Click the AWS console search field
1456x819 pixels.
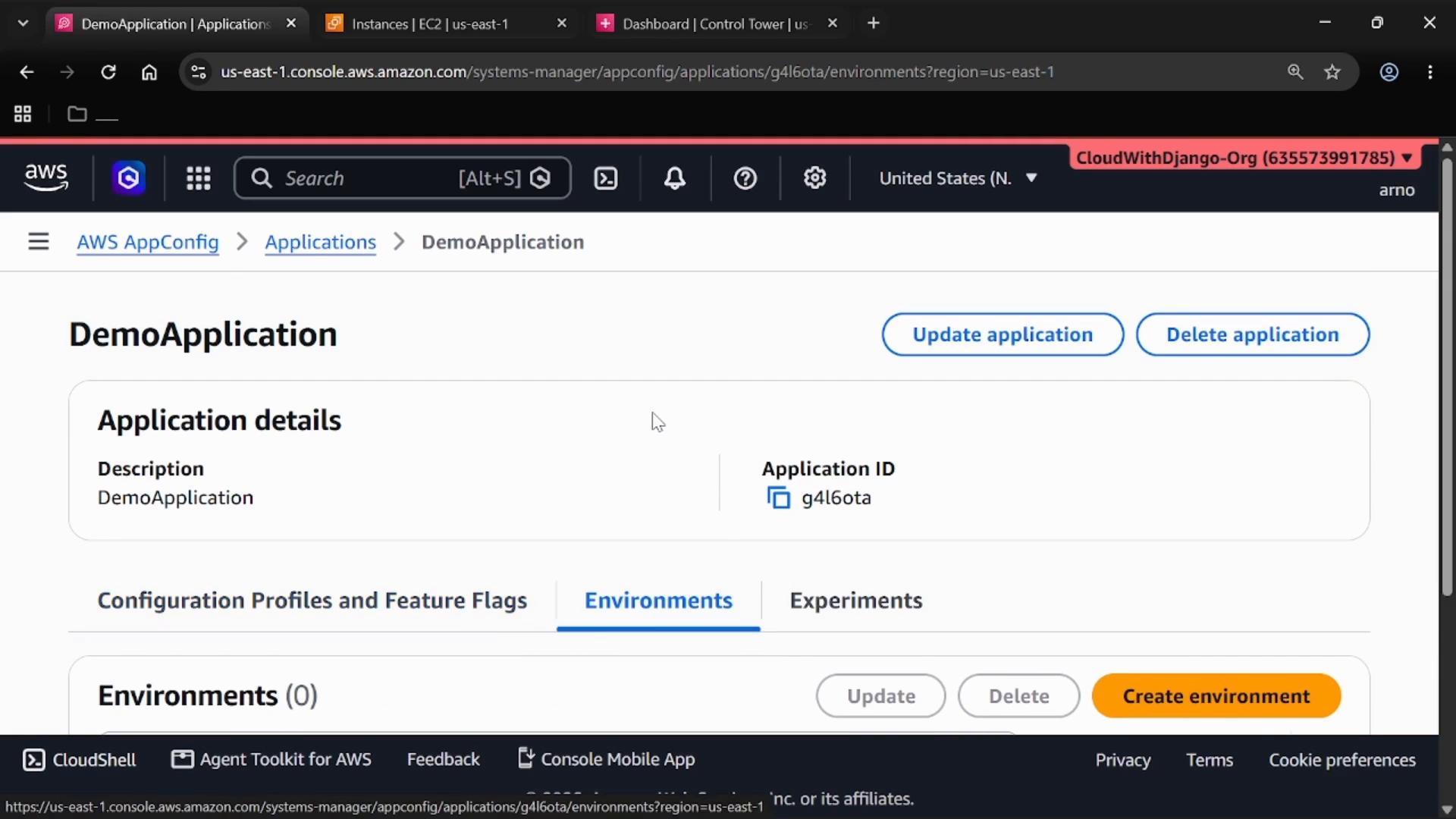(x=403, y=178)
